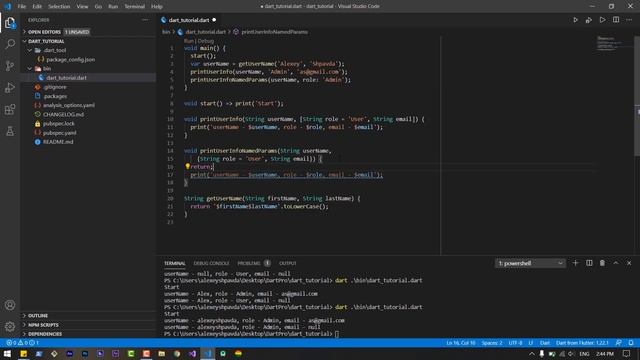Image resolution: width=640 pixels, height=360 pixels.
Task: Kill the terminal with trash icon
Action: pos(602,263)
